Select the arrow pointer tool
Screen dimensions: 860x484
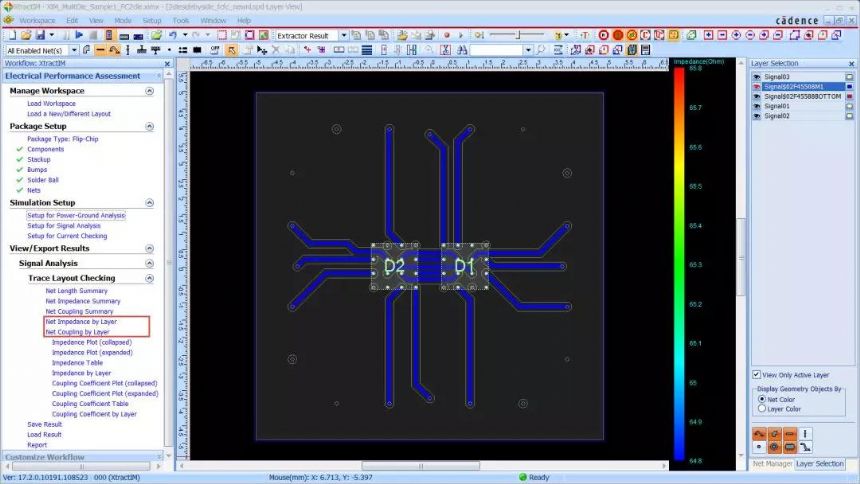(x=232, y=50)
